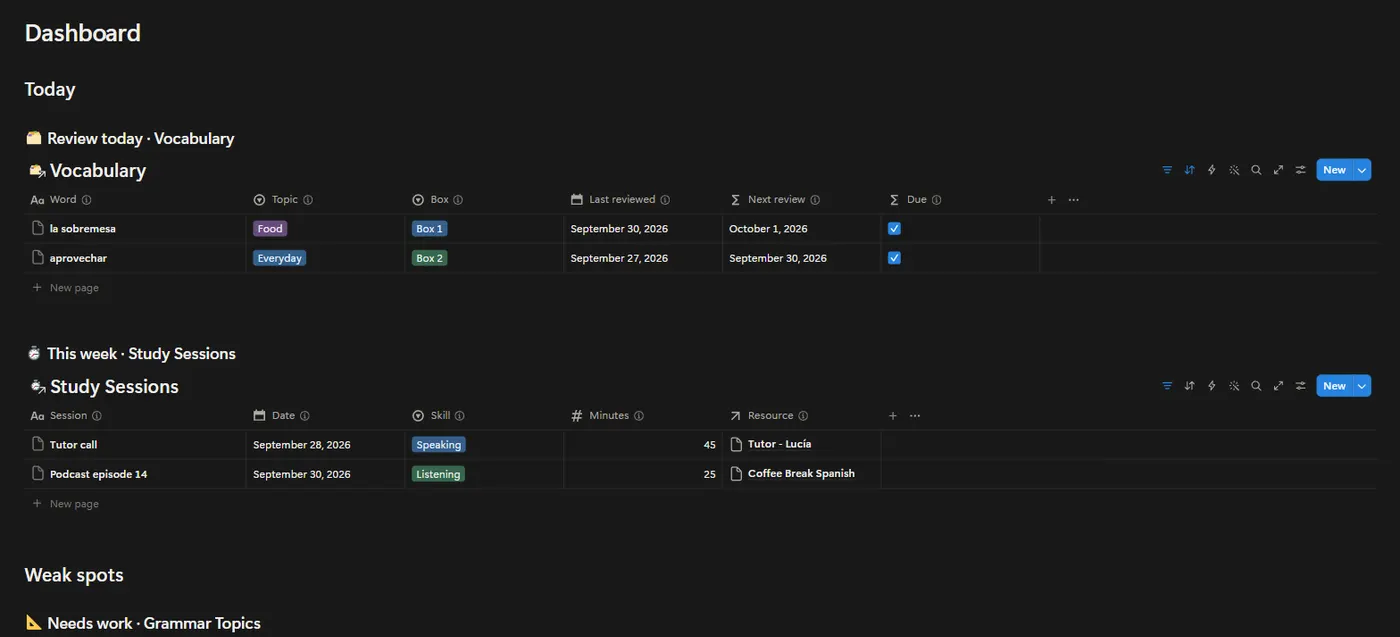Open the Vocabulary database title link
This screenshot has width=1400, height=637.
(x=98, y=171)
